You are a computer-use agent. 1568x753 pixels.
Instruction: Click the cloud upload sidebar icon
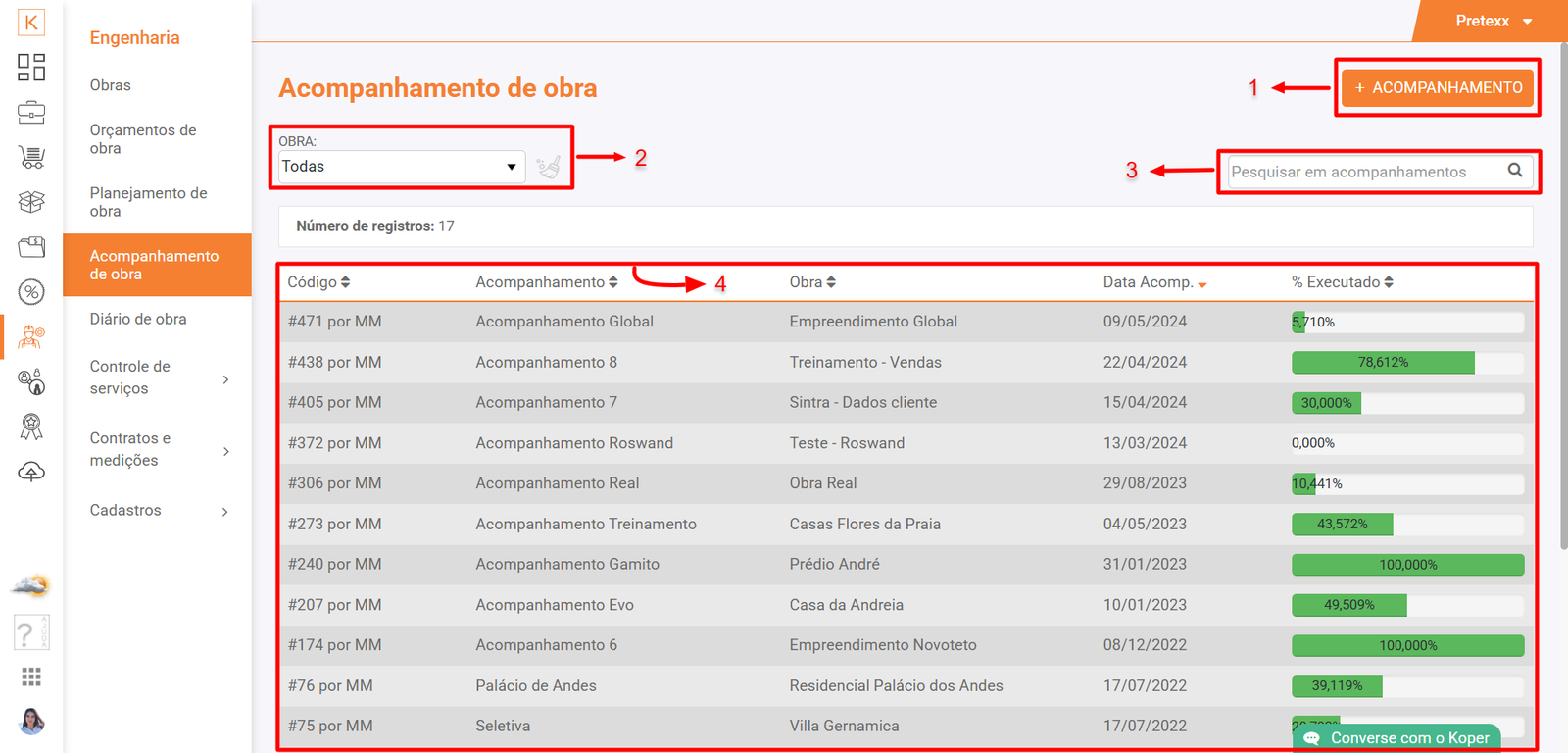tap(31, 473)
